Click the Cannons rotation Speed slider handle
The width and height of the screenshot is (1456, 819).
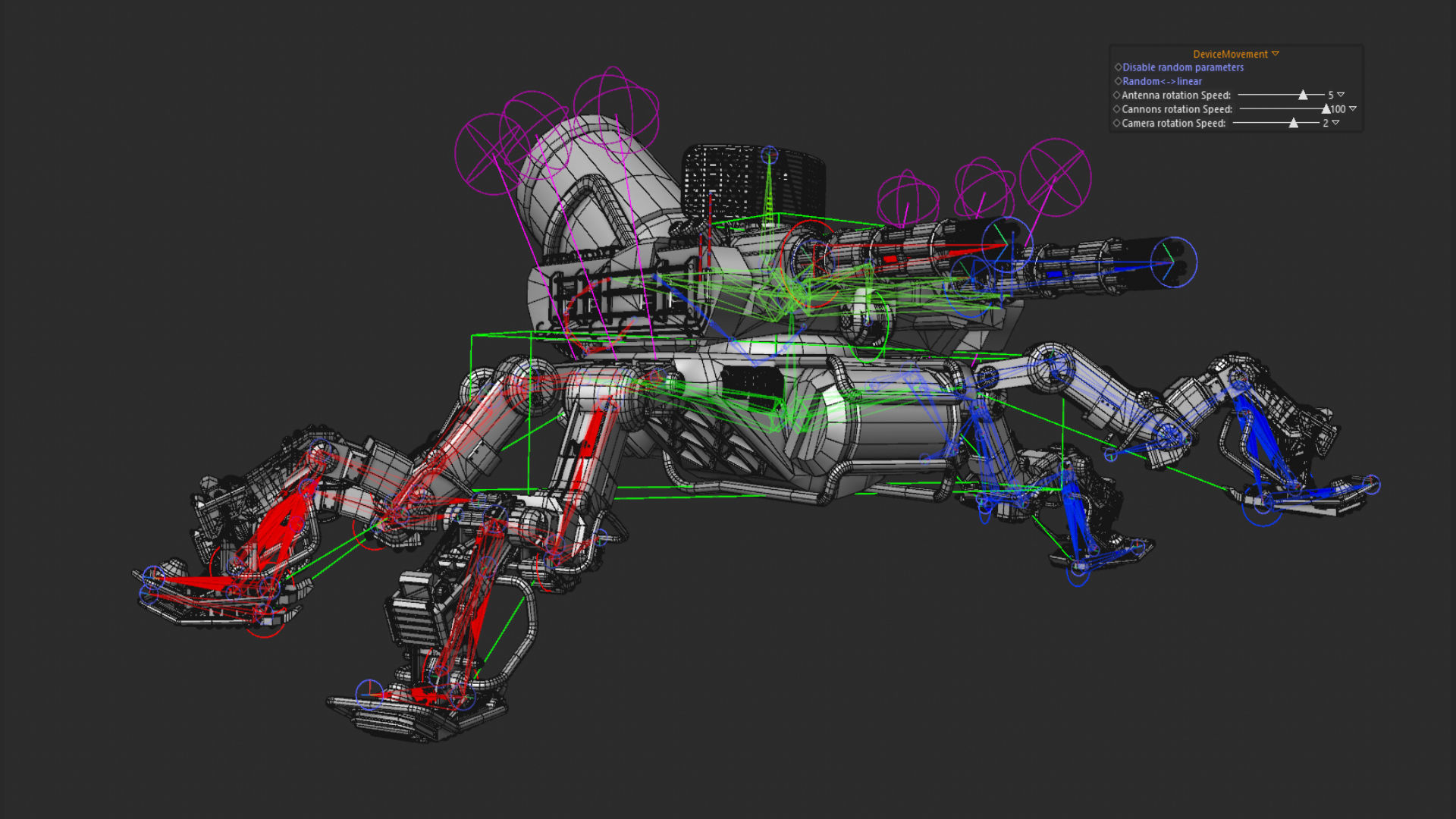pyautogui.click(x=1326, y=109)
